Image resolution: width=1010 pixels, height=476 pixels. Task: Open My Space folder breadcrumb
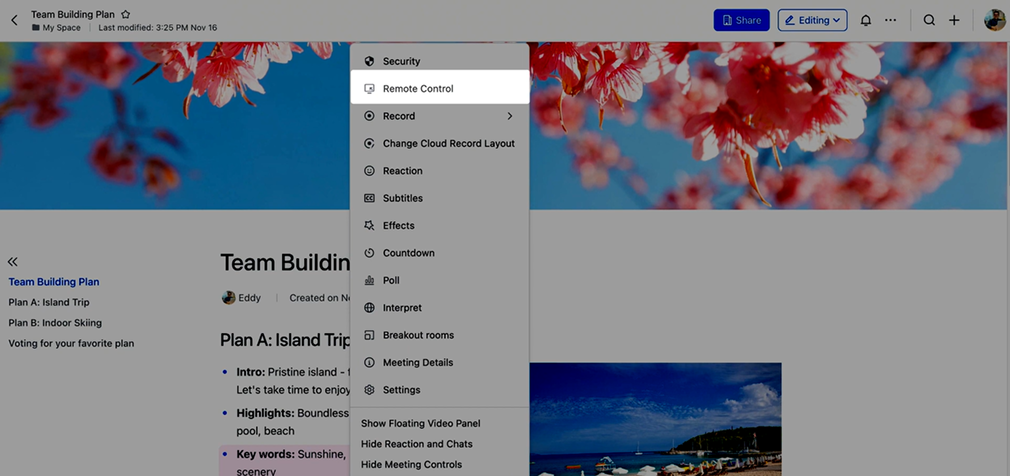60,28
